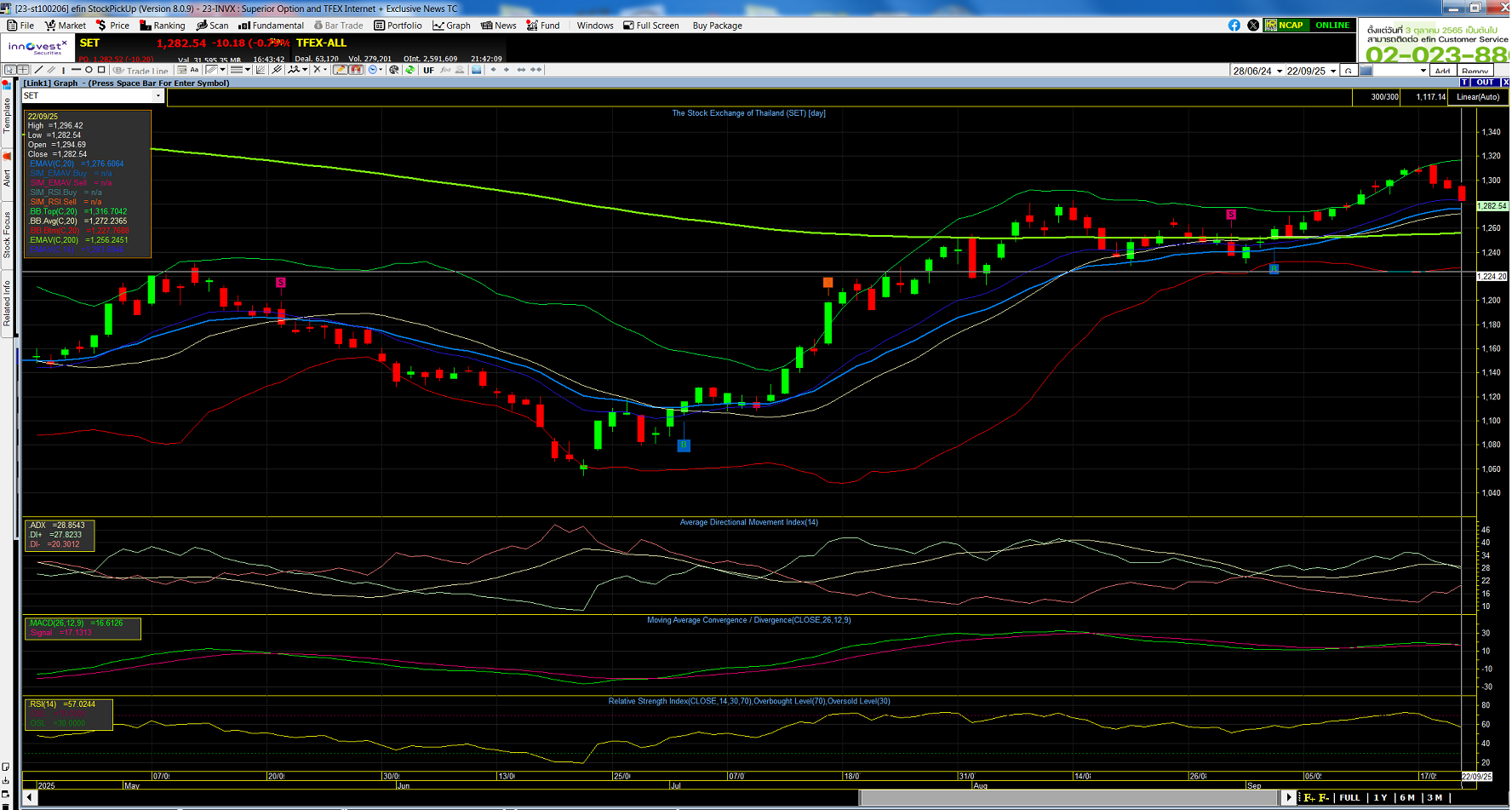Toggle the OUT button in graph header
Viewport: 1512px width, 810px height.
pos(1485,83)
